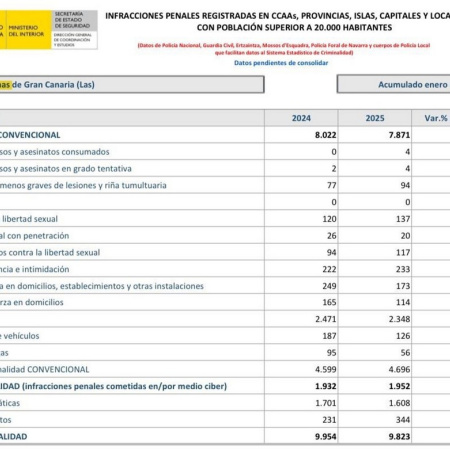Click the 'asesinatos consumados' row label

tap(55, 152)
